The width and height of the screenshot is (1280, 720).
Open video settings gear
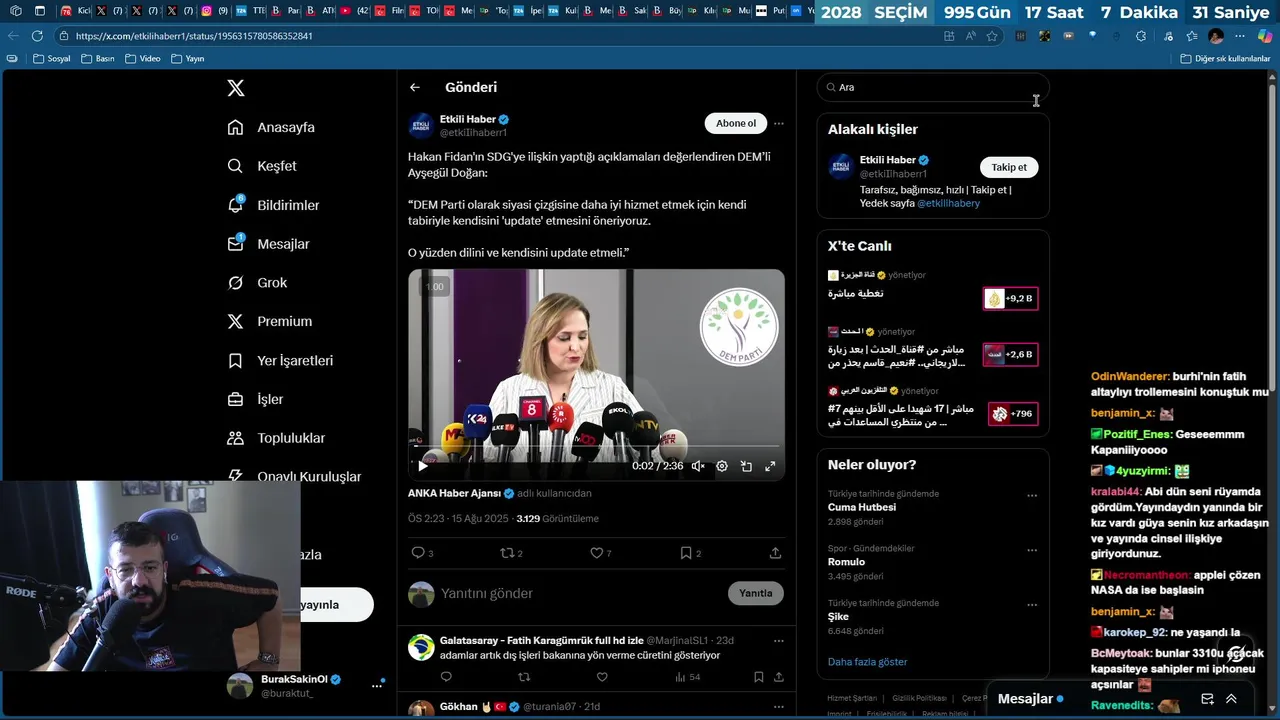[x=722, y=466]
